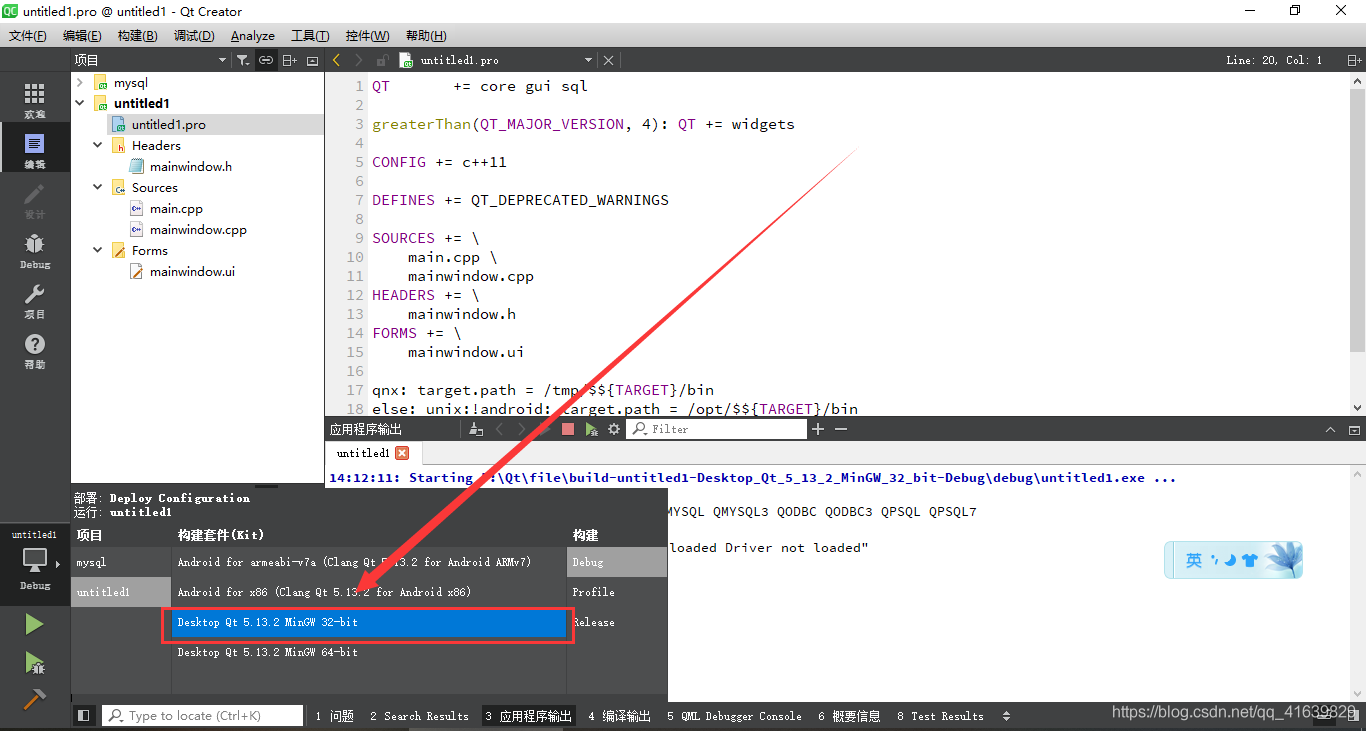Zoom out application output text
The width and height of the screenshot is (1366, 731).
(841, 429)
